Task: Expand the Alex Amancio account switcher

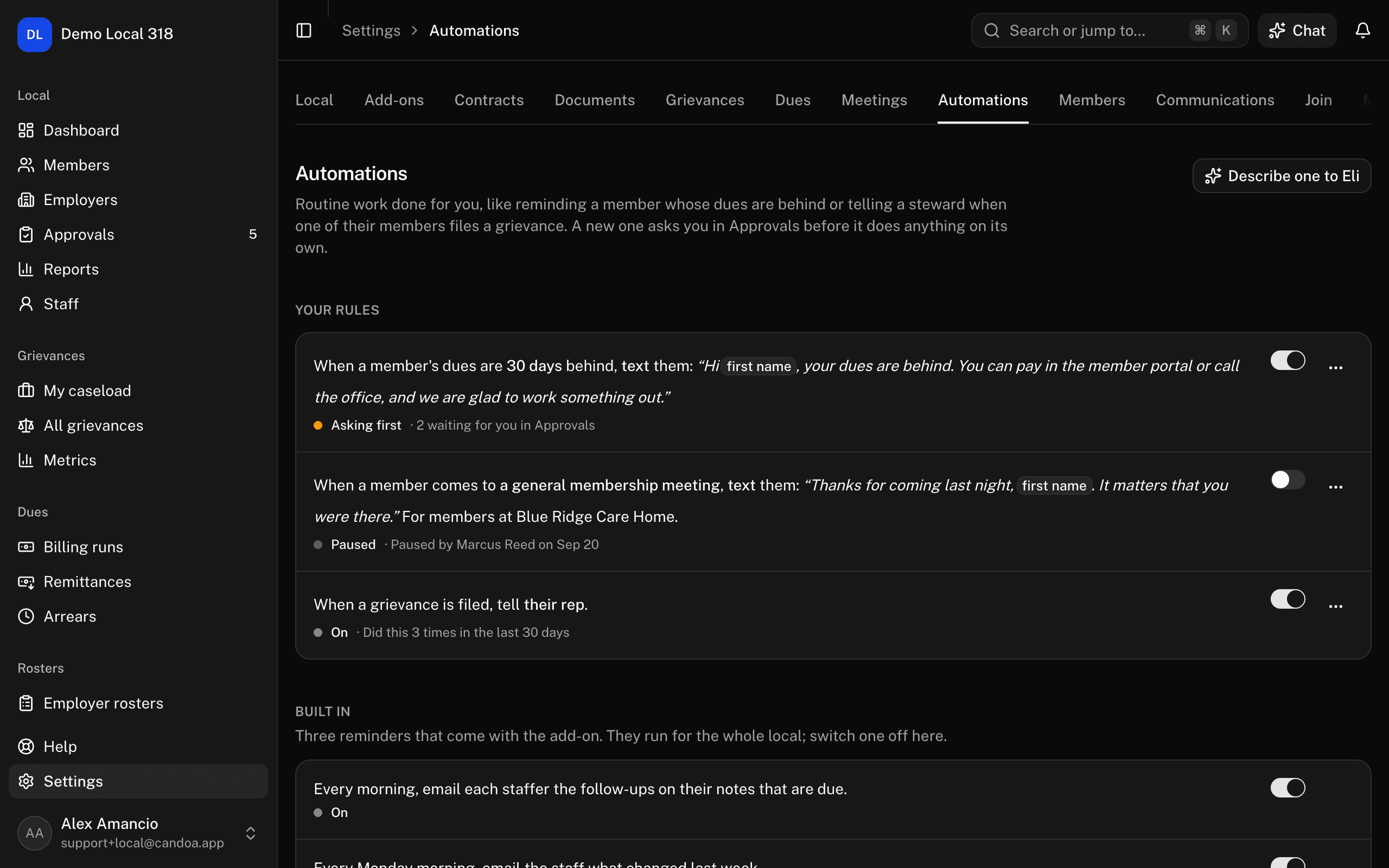Action: click(250, 833)
